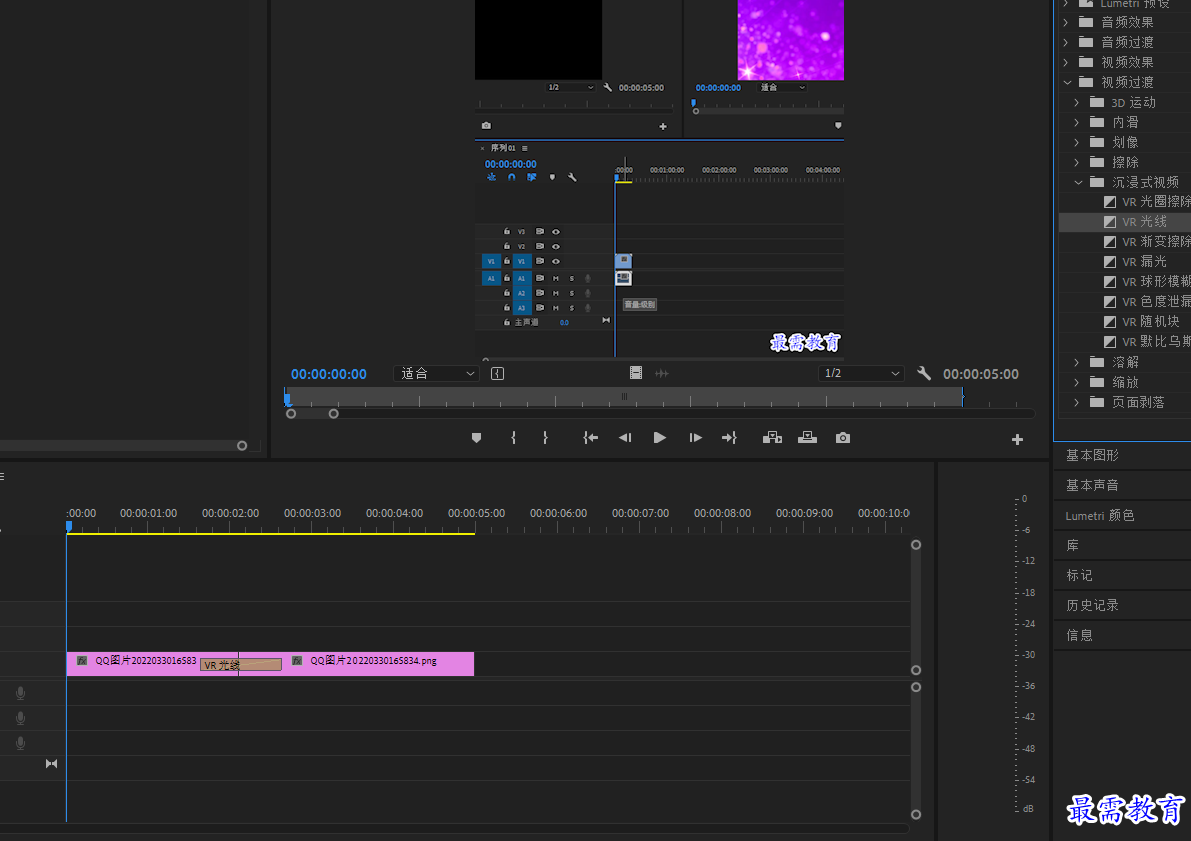This screenshot has width=1191, height=841.
Task: Solo track A1 in preview timeline
Action: [571, 278]
